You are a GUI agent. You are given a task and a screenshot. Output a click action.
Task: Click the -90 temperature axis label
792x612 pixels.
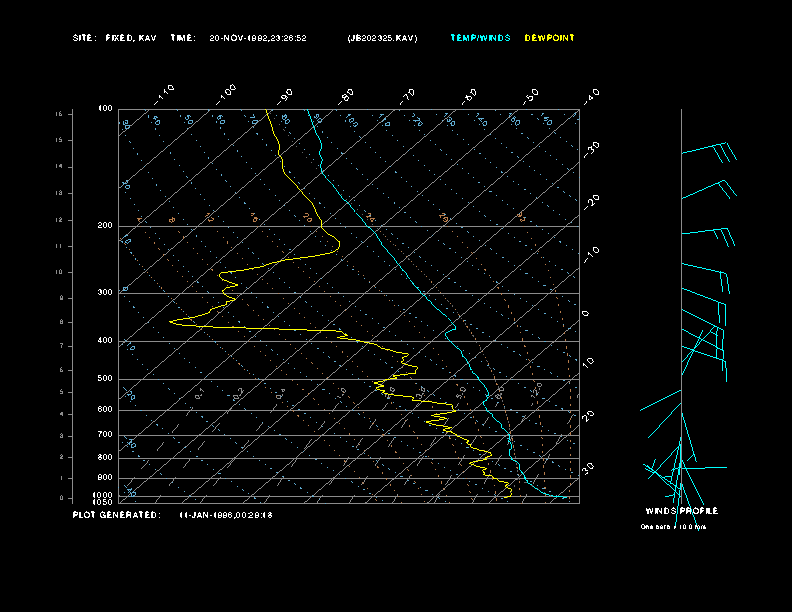(x=287, y=95)
